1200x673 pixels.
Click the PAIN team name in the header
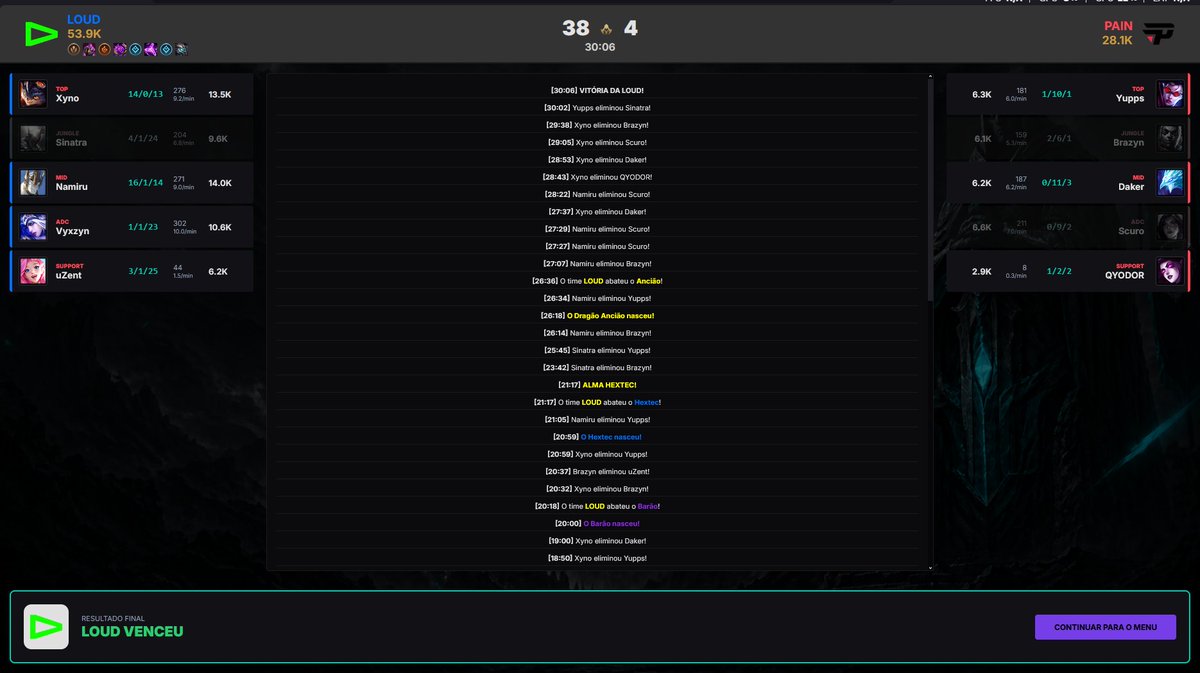[1118, 26]
